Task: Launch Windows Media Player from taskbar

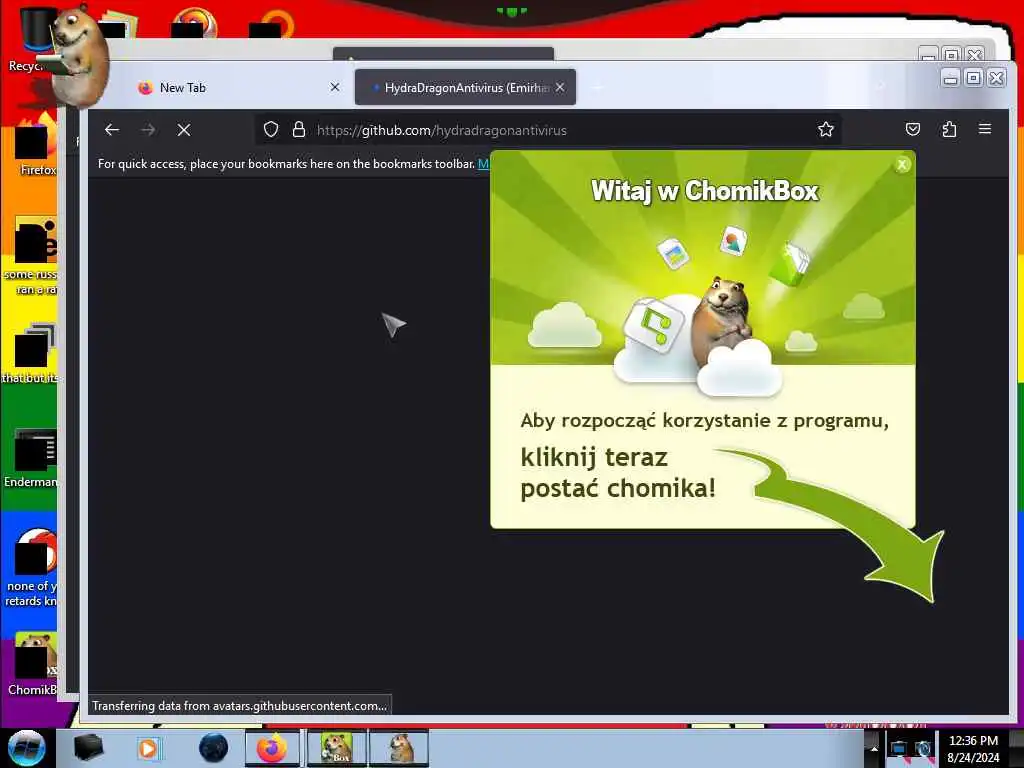Action: [148, 748]
